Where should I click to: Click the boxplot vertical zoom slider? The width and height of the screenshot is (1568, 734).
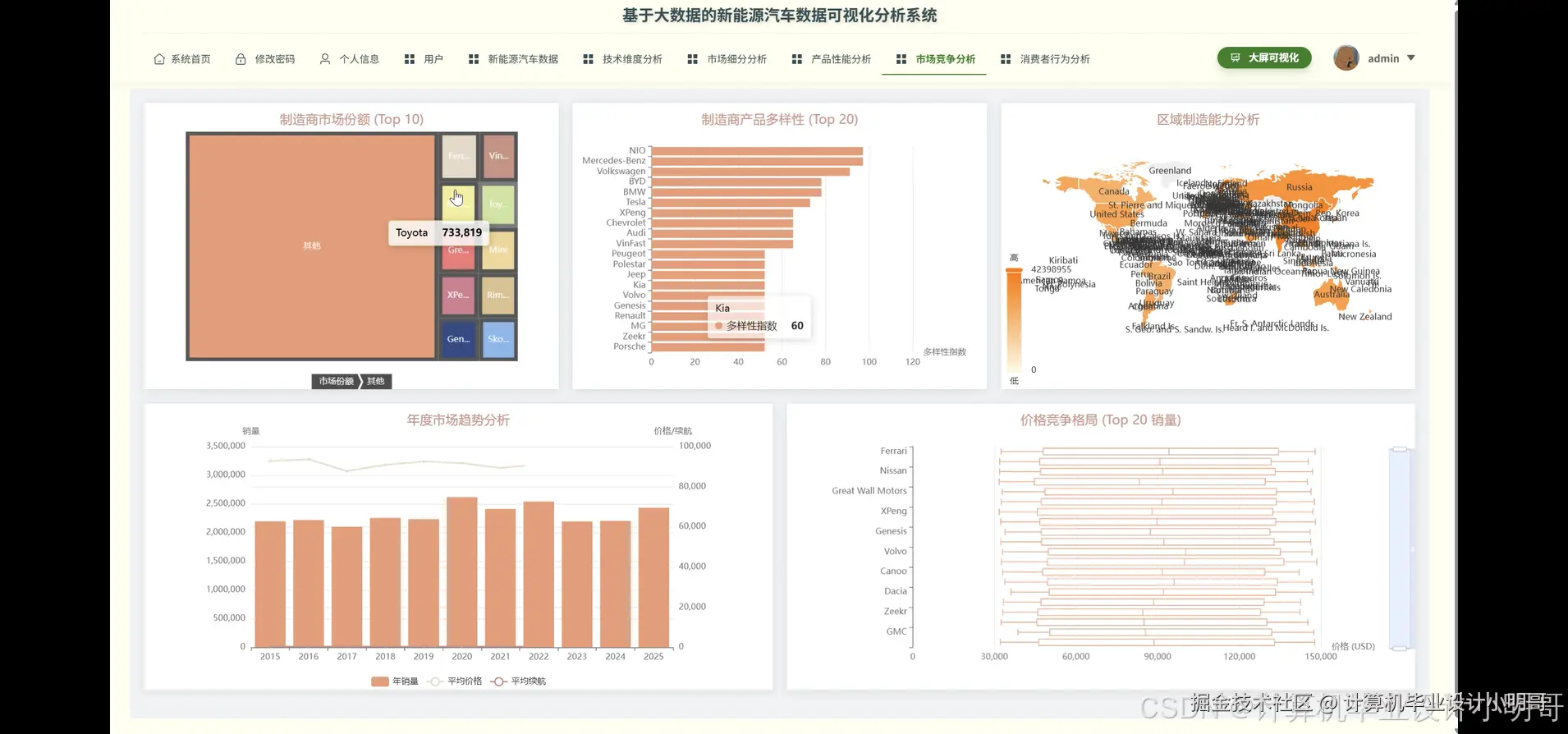pyautogui.click(x=1399, y=548)
